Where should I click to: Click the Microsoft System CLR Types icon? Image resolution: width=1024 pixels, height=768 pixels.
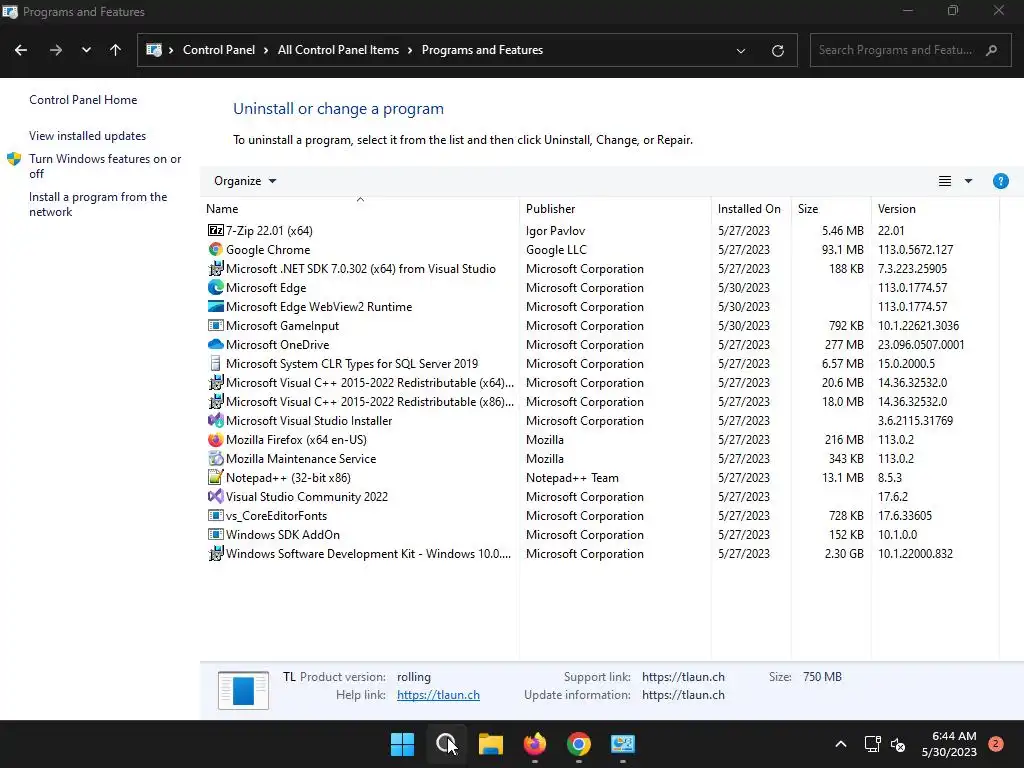216,363
